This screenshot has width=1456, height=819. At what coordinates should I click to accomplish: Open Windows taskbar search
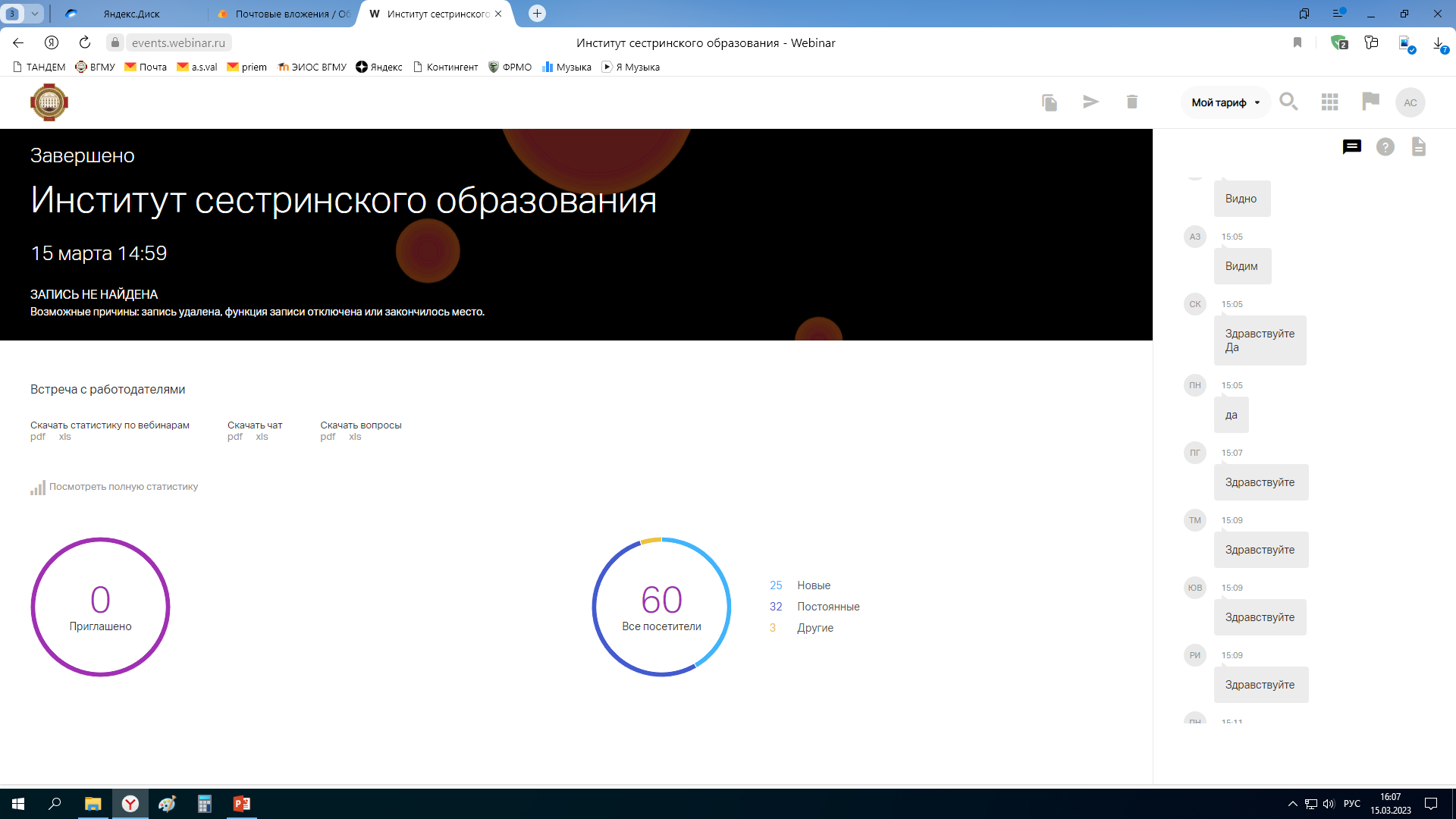55,804
